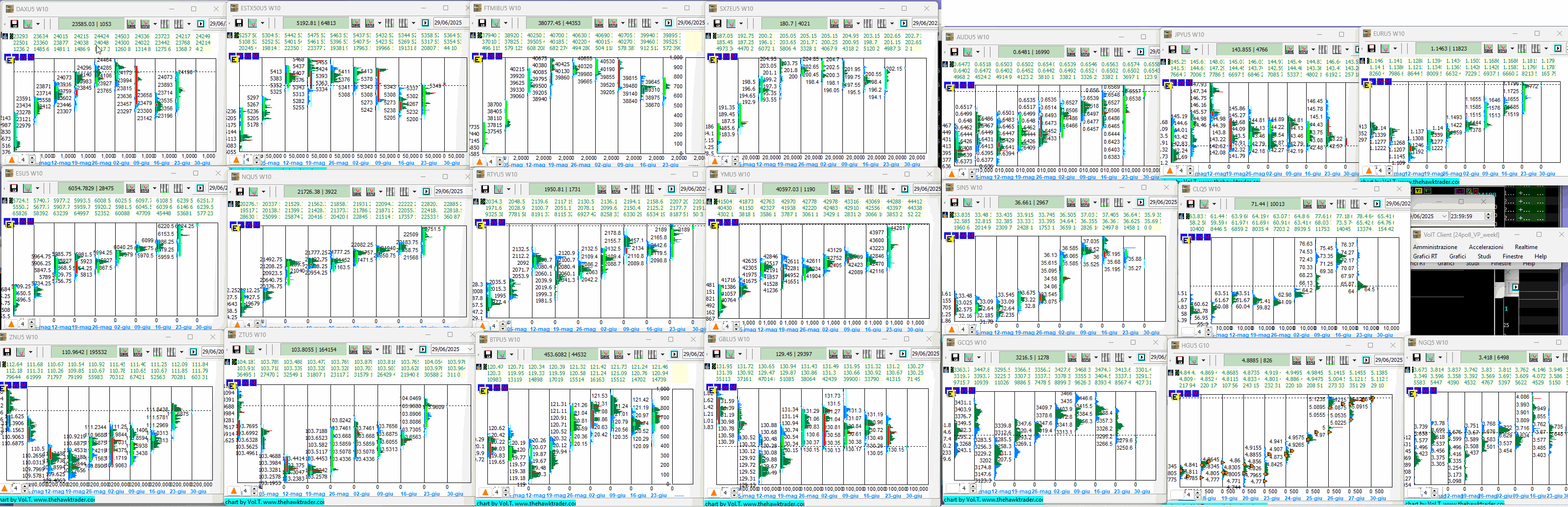Image resolution: width=1568 pixels, height=507 pixels.
Task: Click the orange triangle icon in DAXU5 W10
Action: [12, 159]
